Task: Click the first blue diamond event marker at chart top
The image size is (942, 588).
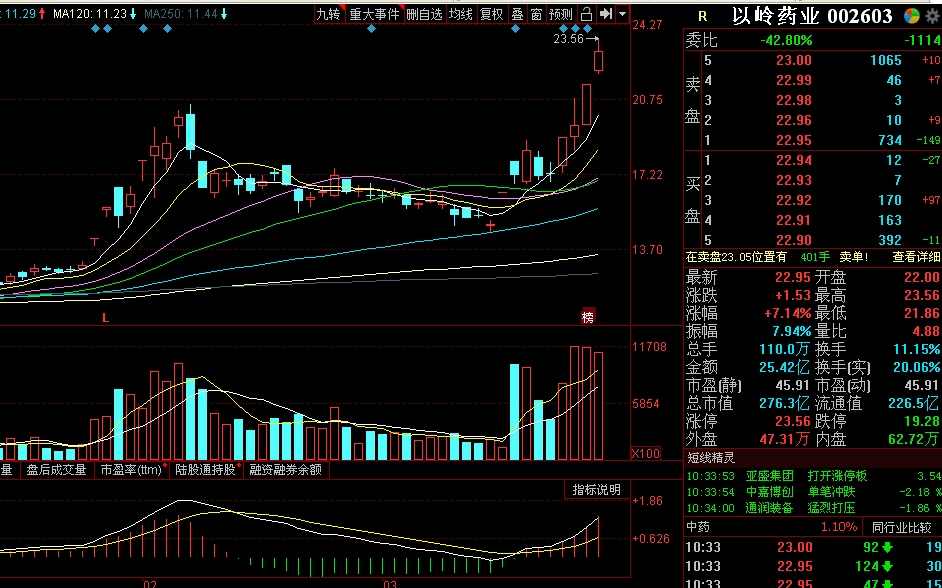Action: click(96, 28)
